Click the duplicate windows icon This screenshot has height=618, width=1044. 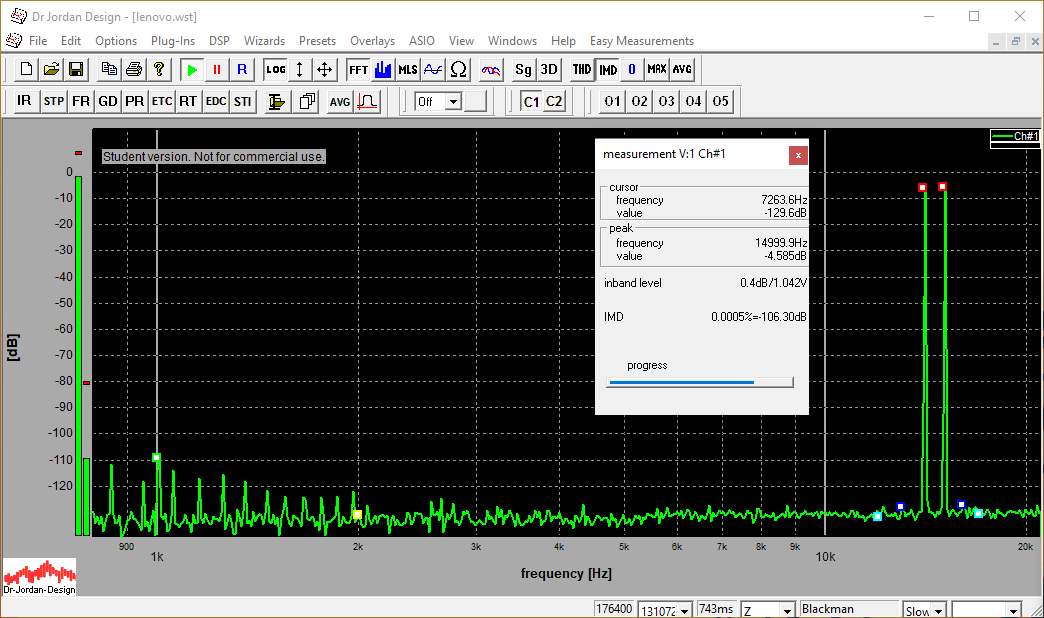point(307,101)
